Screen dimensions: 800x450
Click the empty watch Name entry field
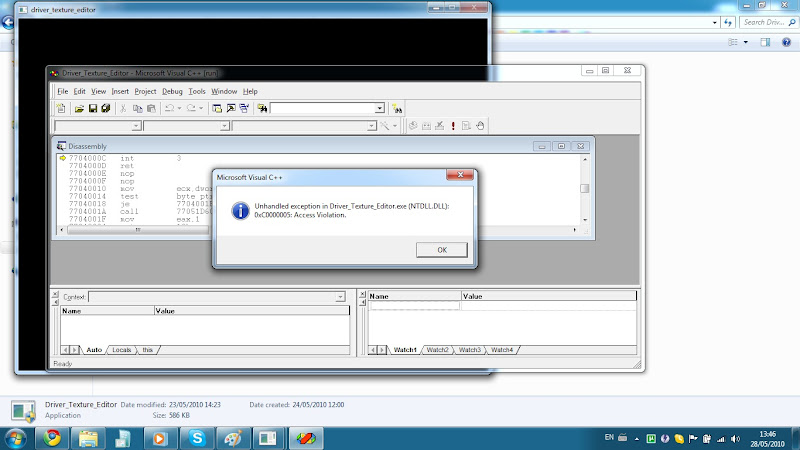pyautogui.click(x=414, y=306)
